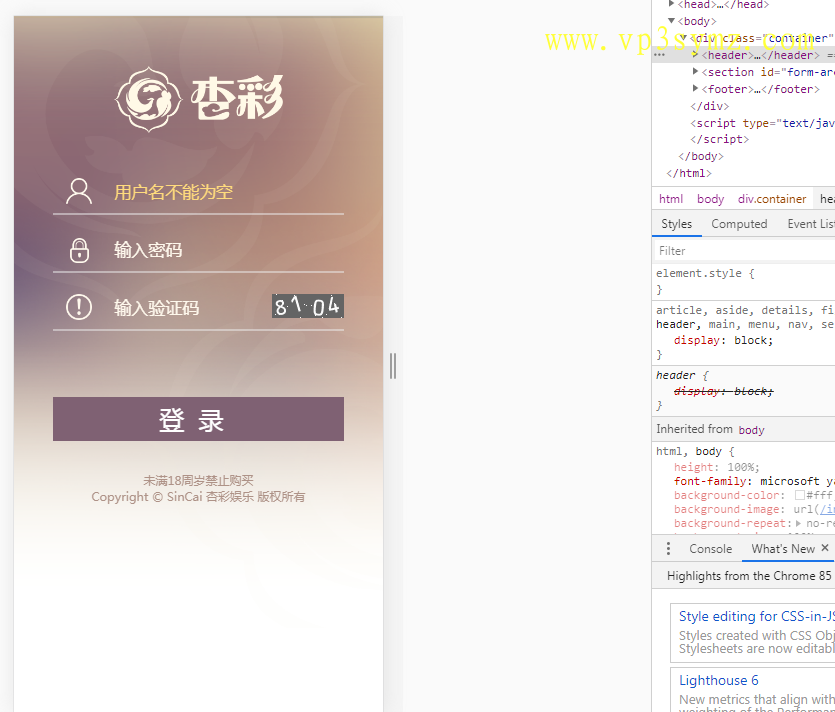The image size is (835, 712).
Task: Expand the footer element node
Action: coord(695,88)
